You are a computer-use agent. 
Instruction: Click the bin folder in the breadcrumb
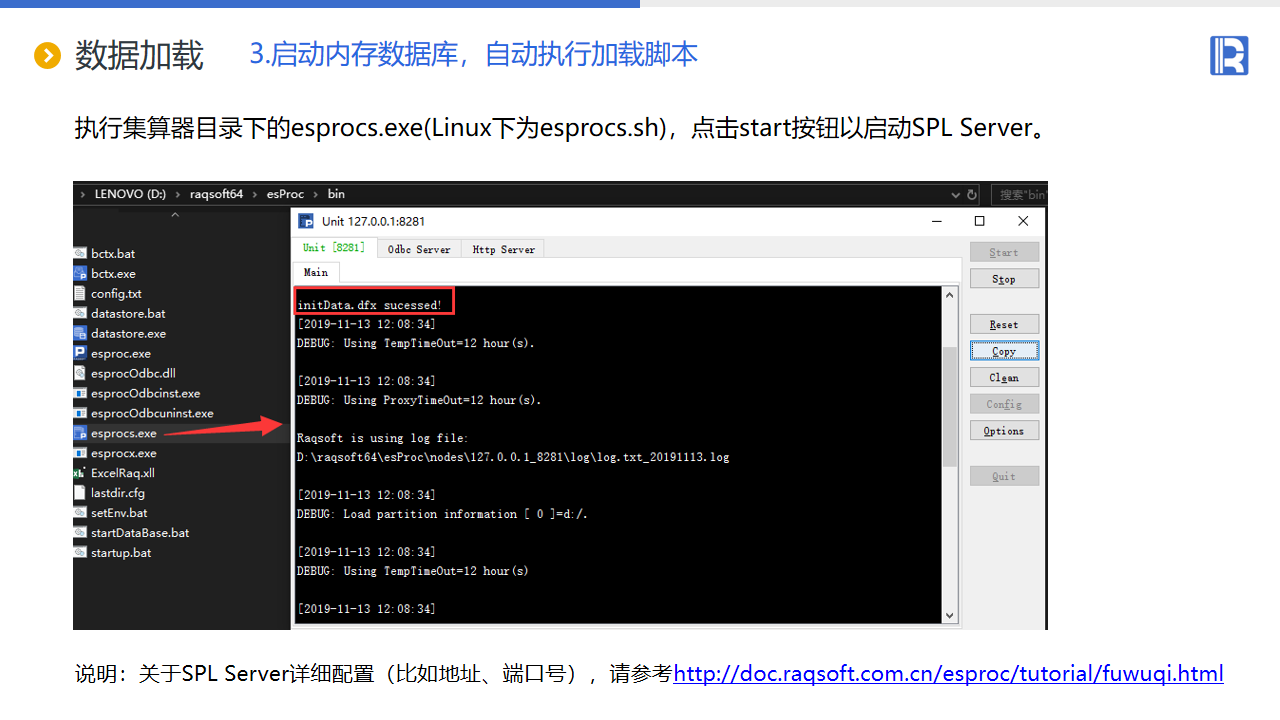[336, 194]
